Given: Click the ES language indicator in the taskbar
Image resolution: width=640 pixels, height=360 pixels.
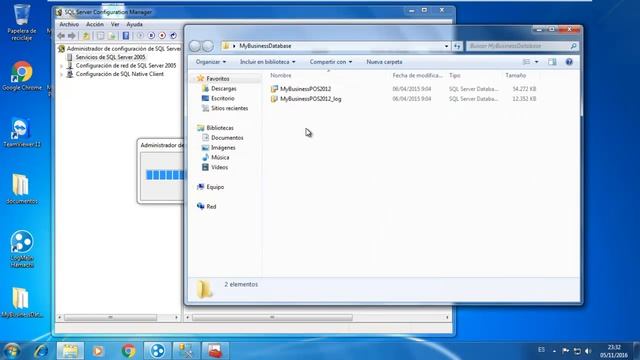Looking at the screenshot, I should tap(541, 350).
